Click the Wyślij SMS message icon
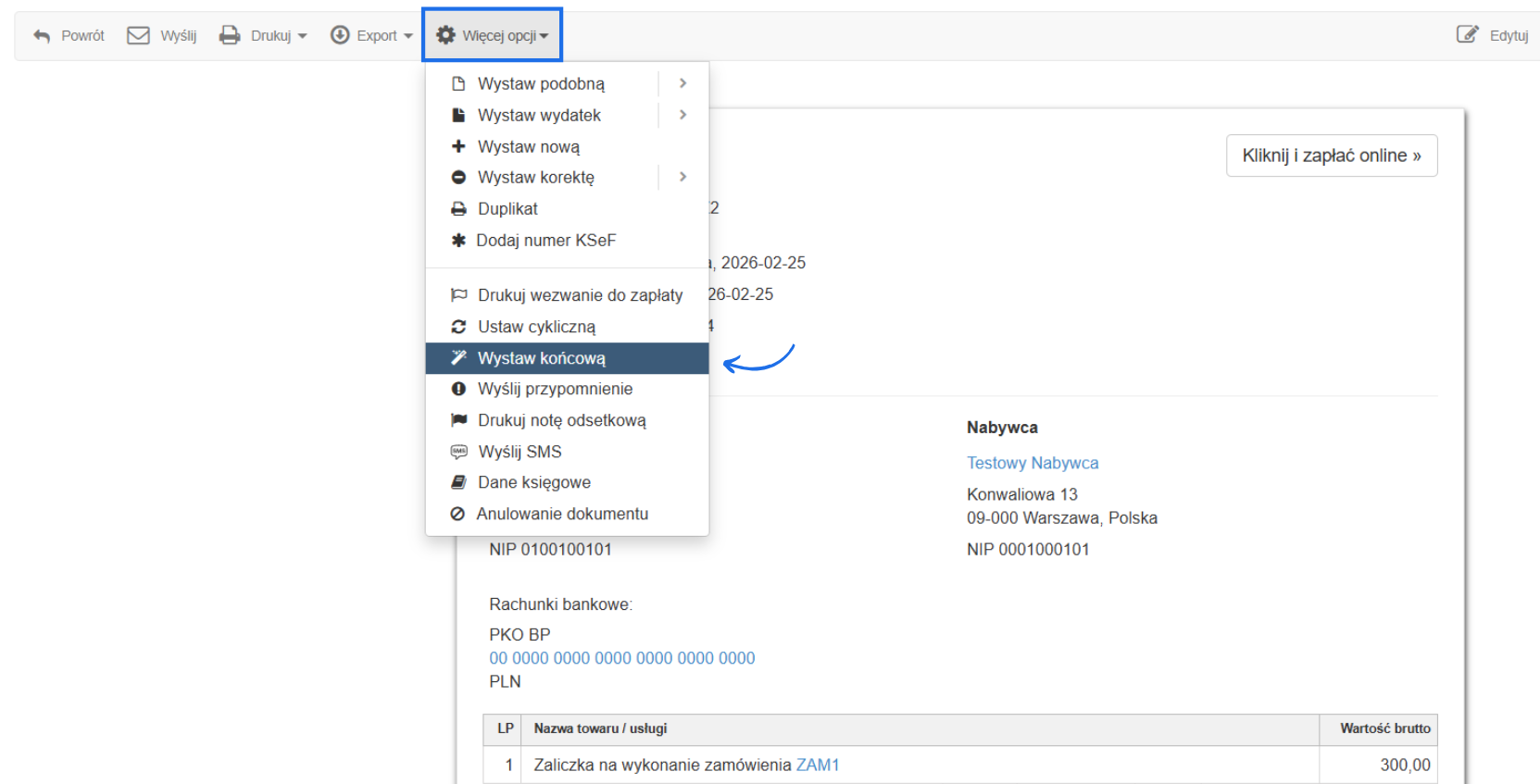Image resolution: width=1540 pixels, height=784 pixels. (x=458, y=452)
